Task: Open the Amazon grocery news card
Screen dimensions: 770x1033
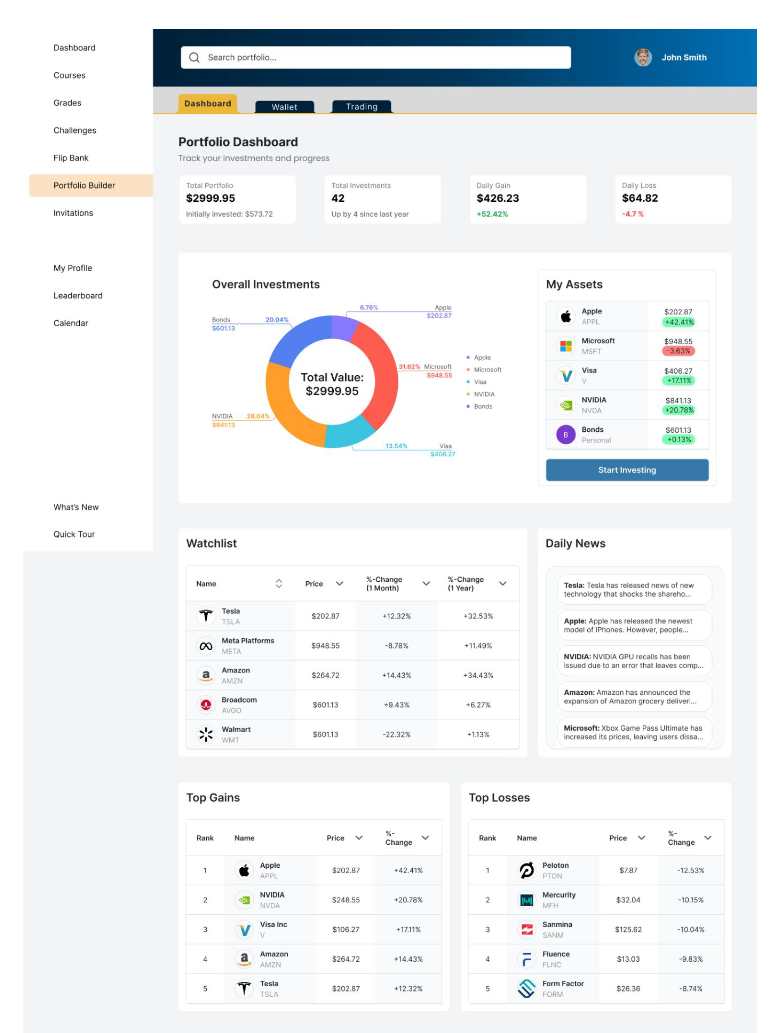Action: [x=635, y=696]
